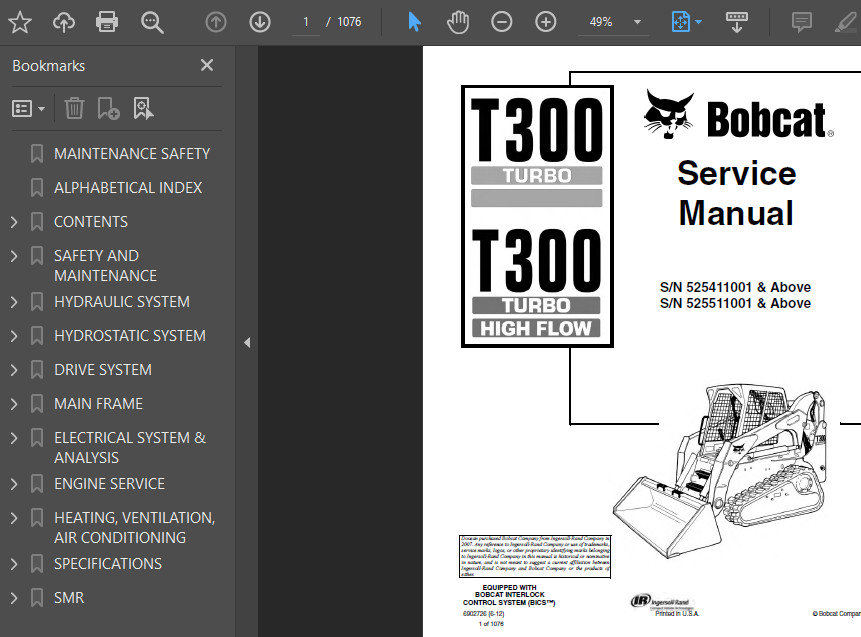Zoom out with minus button
Screen dimensions: 861x637
[x=501, y=22]
